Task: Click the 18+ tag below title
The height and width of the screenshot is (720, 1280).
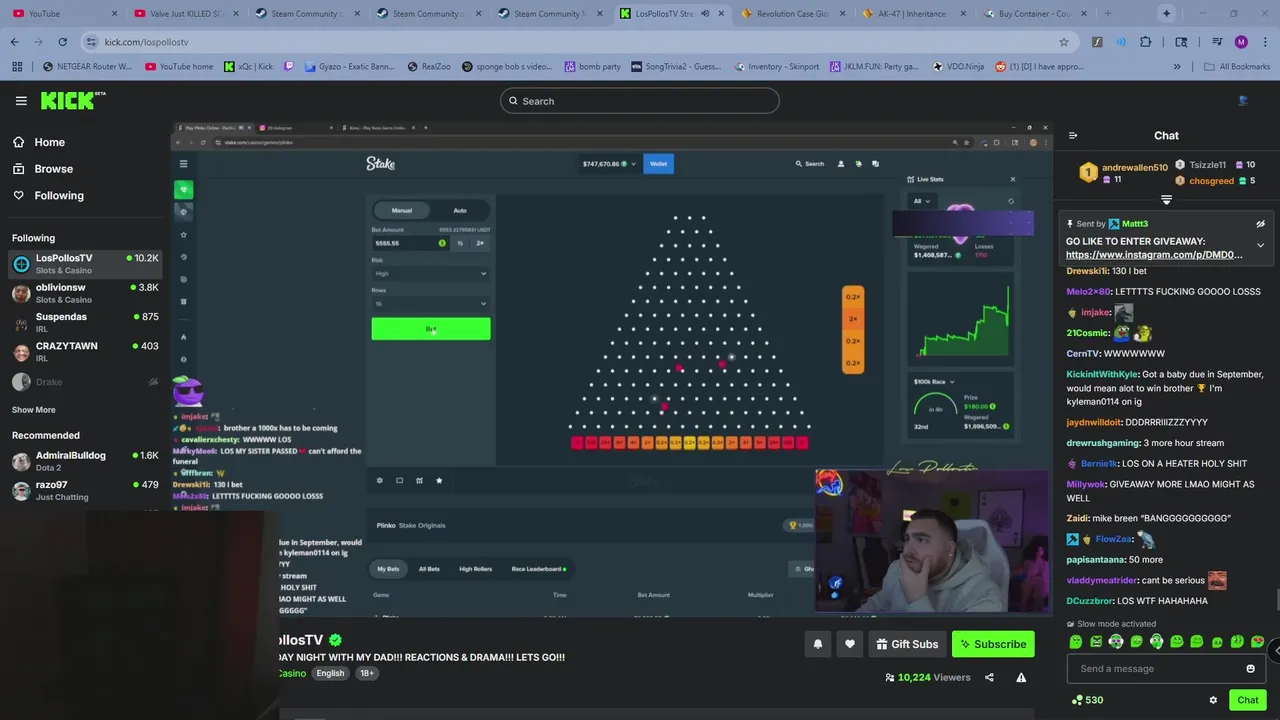Action: 367,674
